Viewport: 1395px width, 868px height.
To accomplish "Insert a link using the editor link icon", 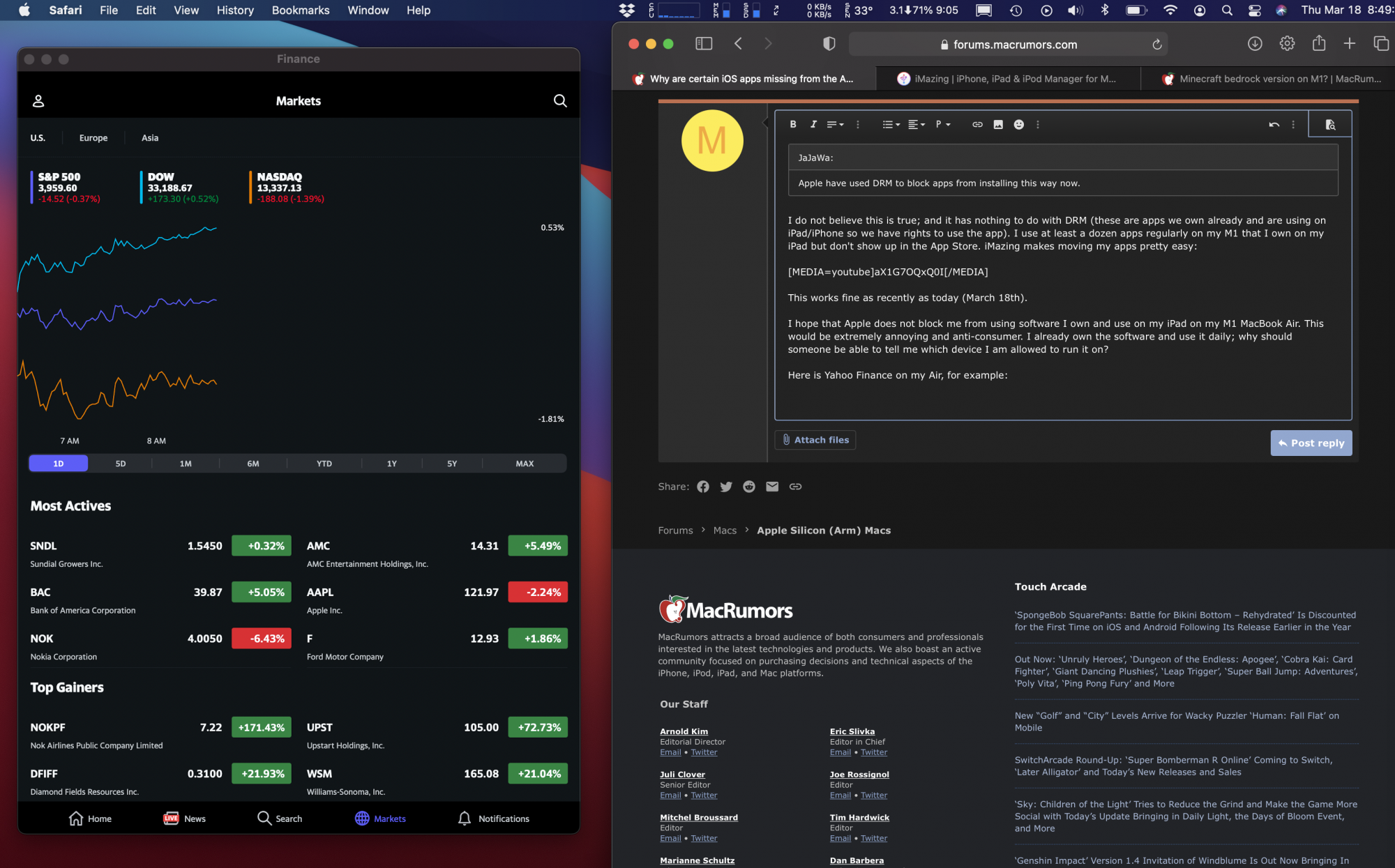I will [977, 124].
